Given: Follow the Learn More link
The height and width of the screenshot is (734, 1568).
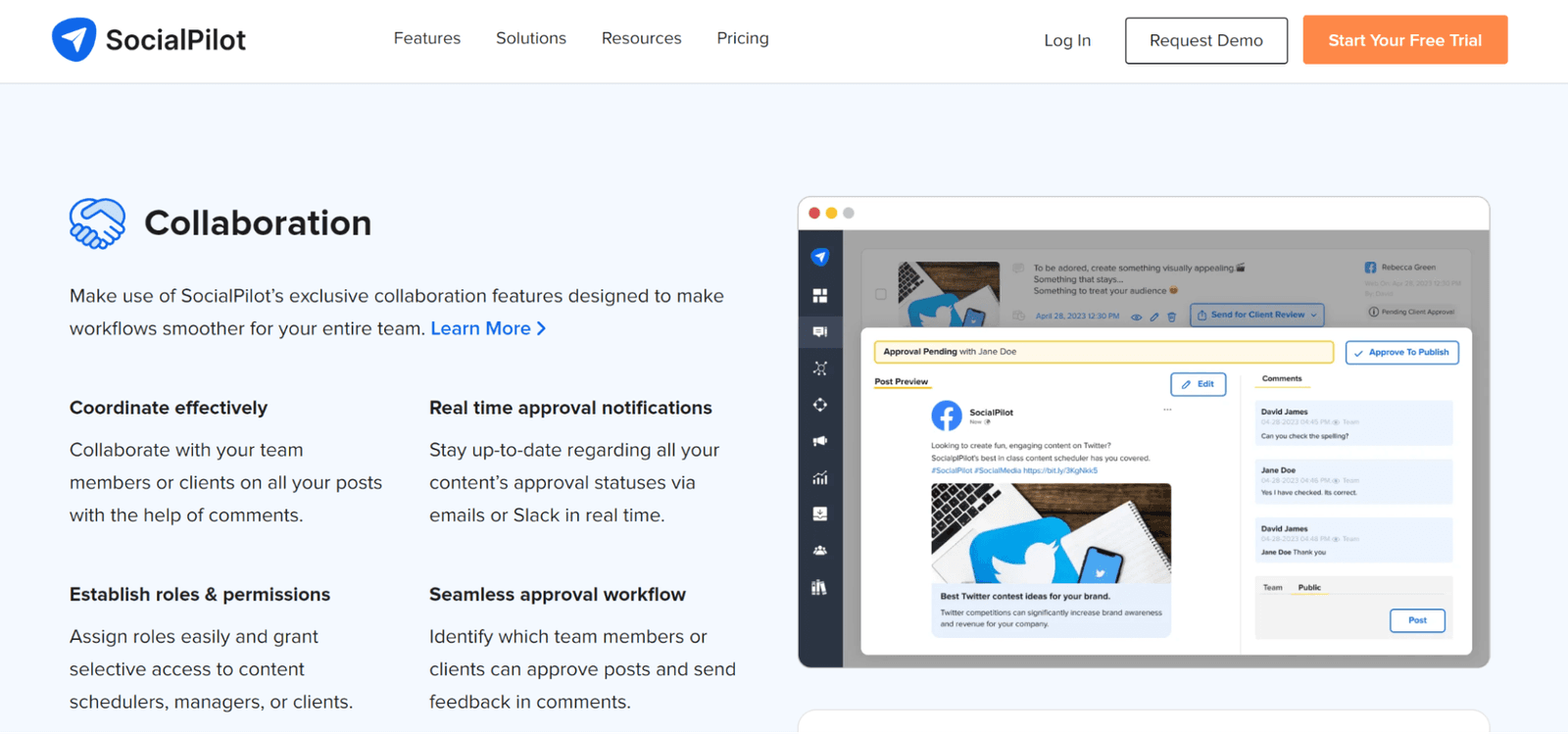Looking at the screenshot, I should (487, 328).
